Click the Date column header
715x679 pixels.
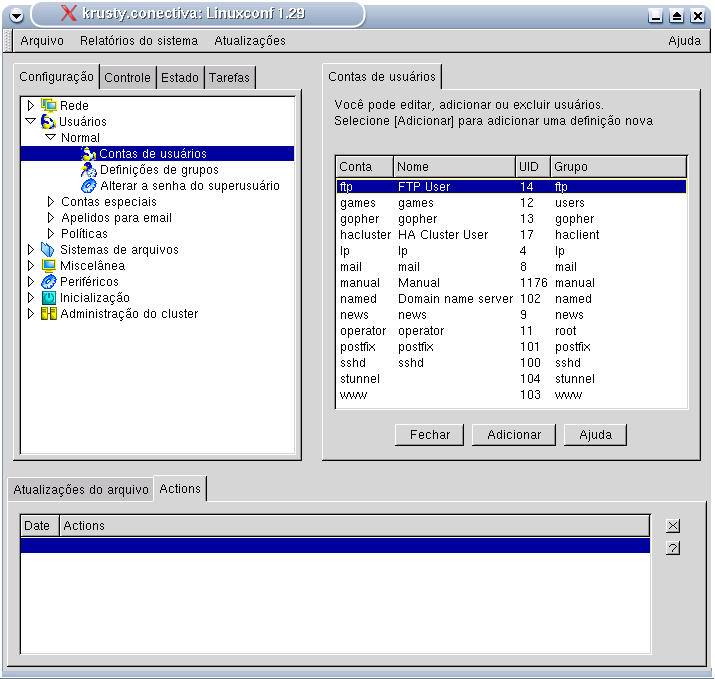pyautogui.click(x=40, y=526)
